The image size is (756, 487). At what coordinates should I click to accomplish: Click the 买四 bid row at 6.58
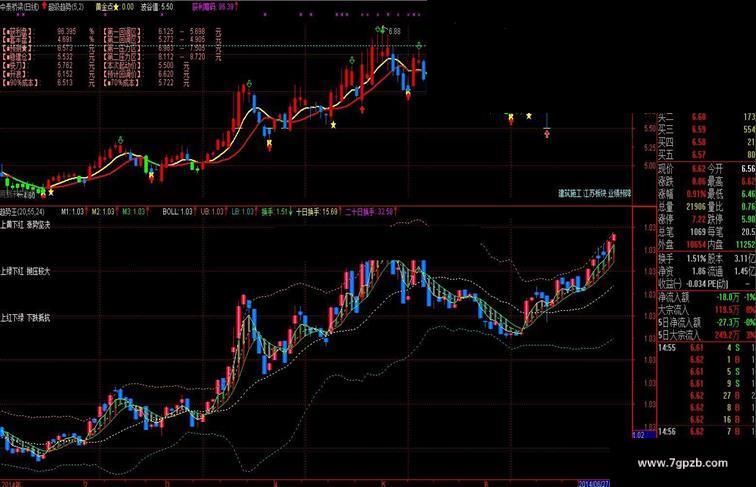pyautogui.click(x=706, y=142)
